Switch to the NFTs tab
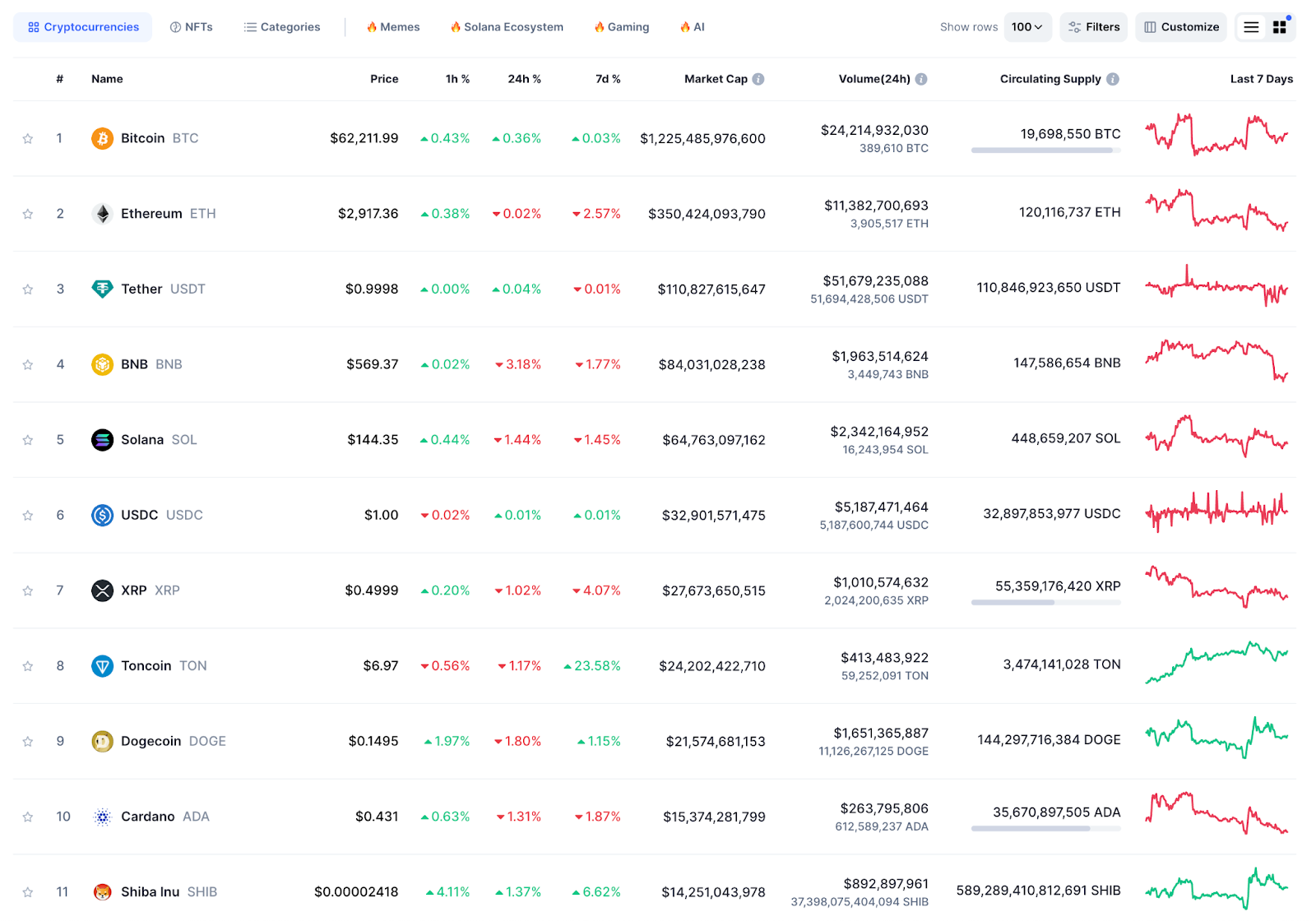The image size is (1316, 921). (191, 27)
